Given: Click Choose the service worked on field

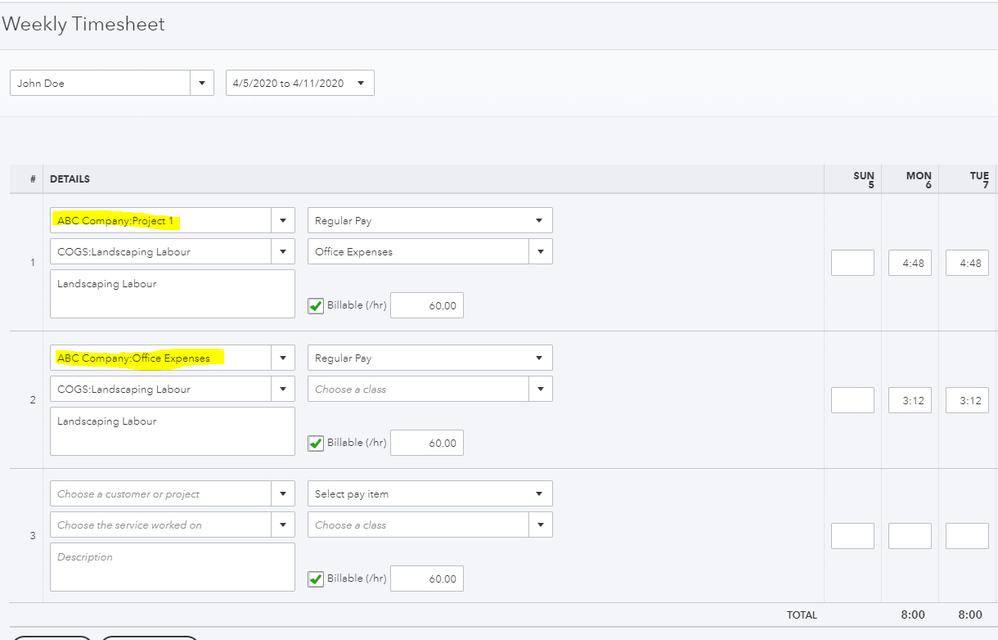Looking at the screenshot, I should coord(160,525).
